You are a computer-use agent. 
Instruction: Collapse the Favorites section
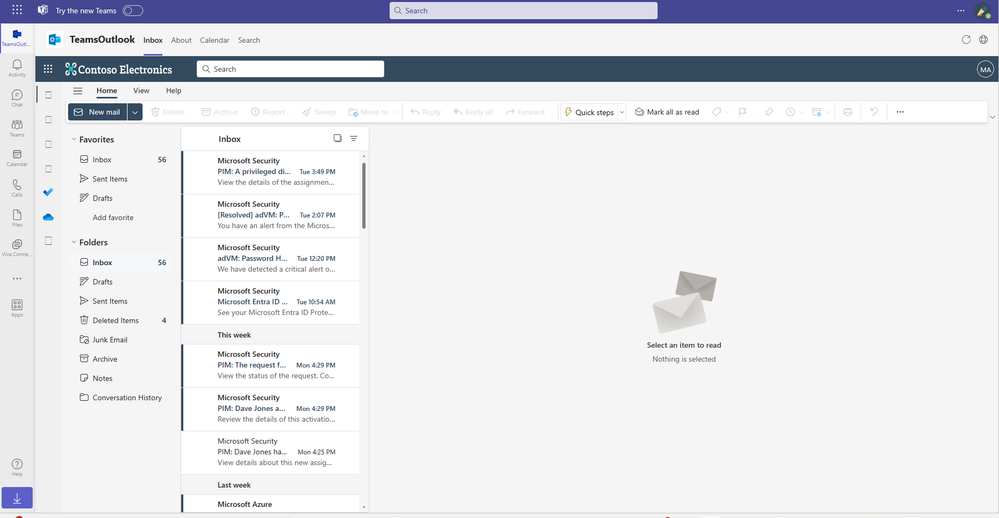[x=74, y=139]
